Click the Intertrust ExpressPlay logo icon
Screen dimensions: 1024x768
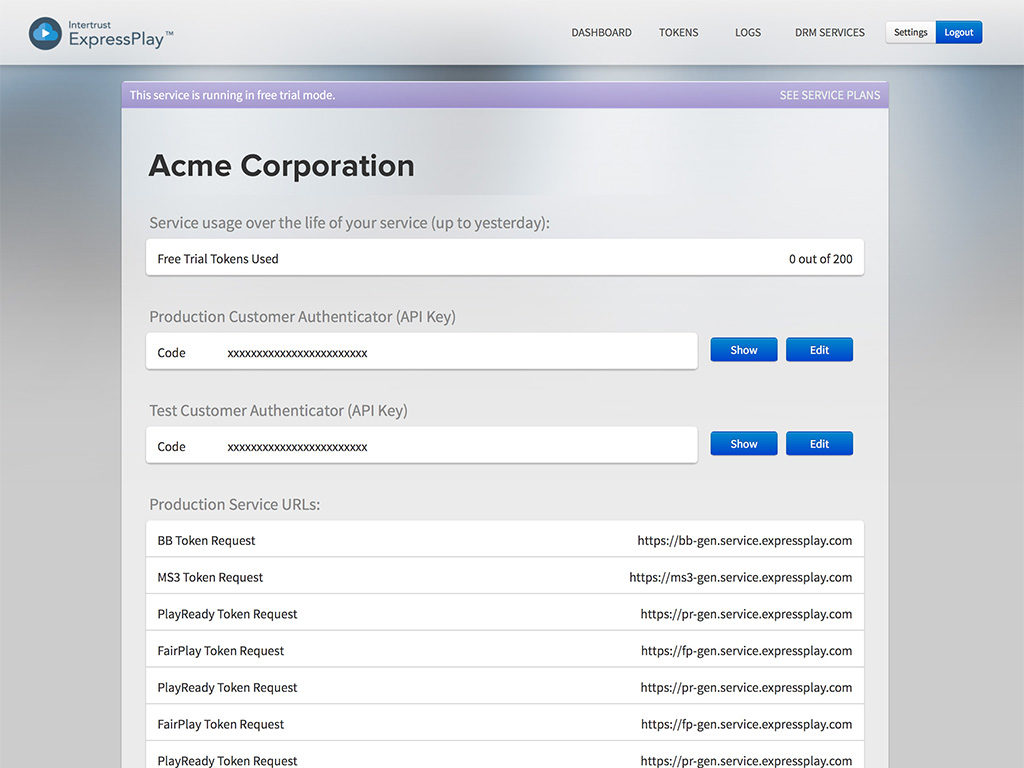point(45,33)
